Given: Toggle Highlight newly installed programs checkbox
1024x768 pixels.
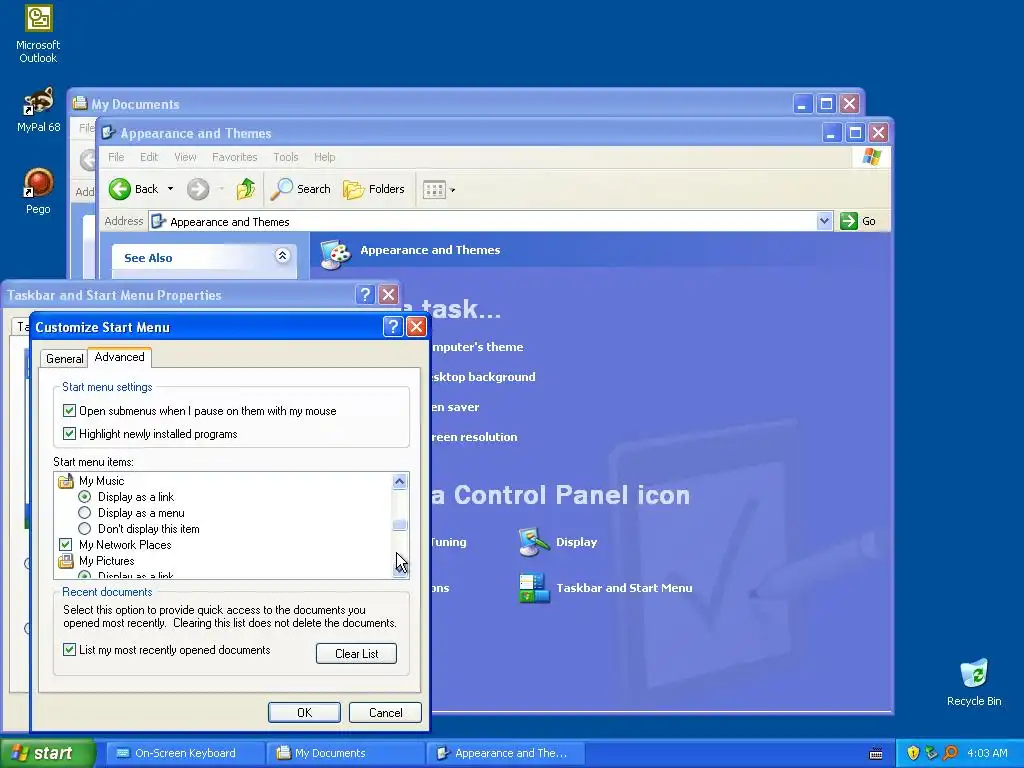Looking at the screenshot, I should click(69, 434).
